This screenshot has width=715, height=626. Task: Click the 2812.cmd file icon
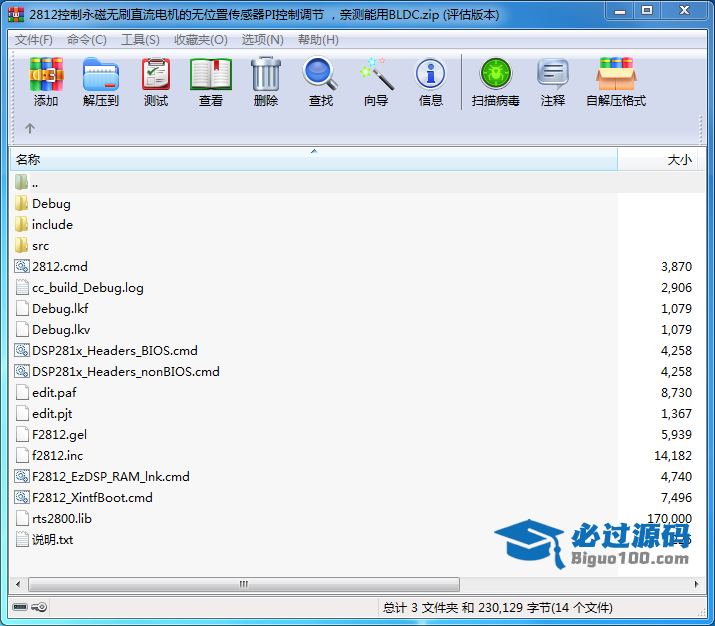[x=22, y=266]
